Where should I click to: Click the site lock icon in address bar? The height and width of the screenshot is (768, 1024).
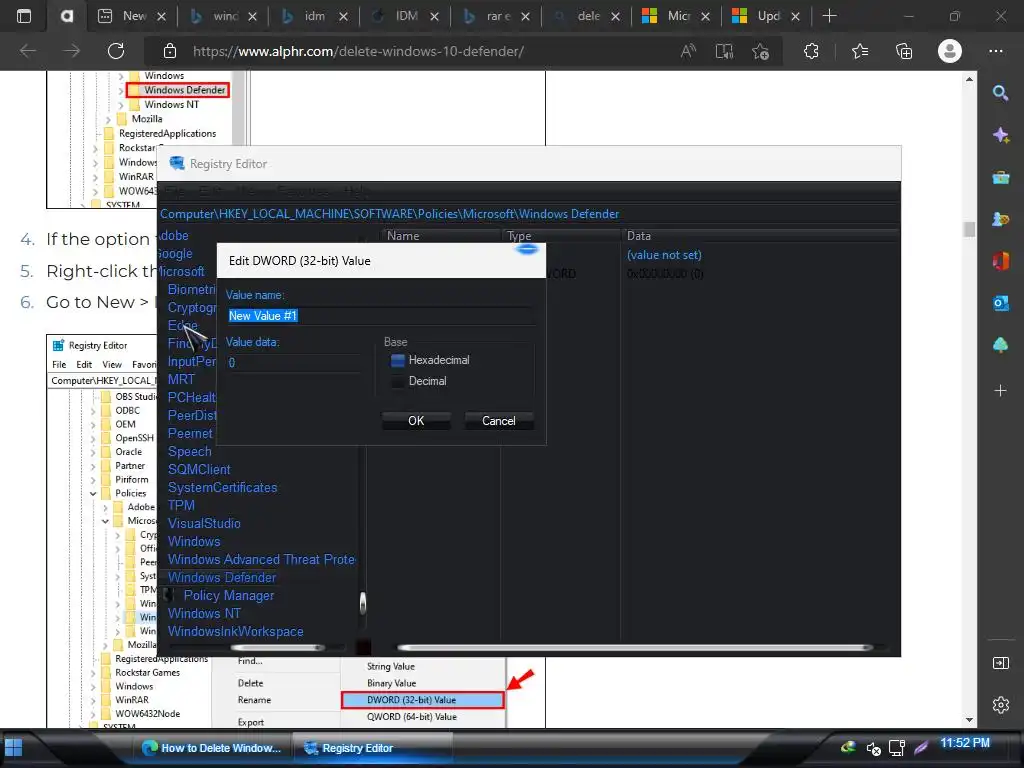tap(170, 51)
